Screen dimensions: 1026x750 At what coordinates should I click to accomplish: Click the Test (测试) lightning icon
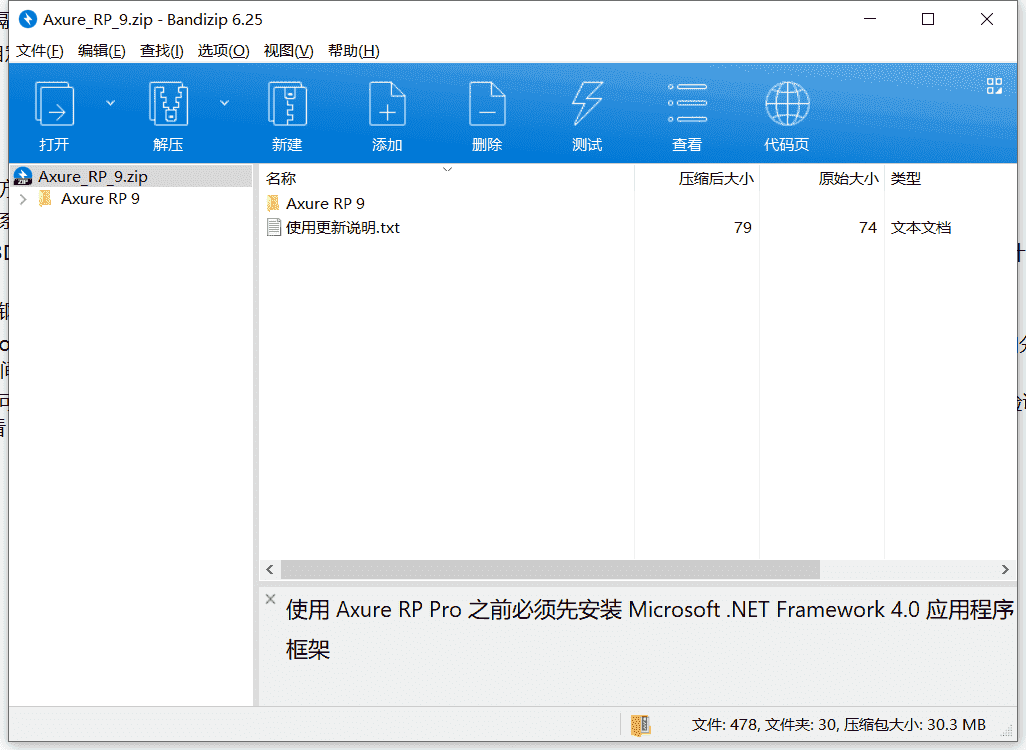(x=587, y=105)
